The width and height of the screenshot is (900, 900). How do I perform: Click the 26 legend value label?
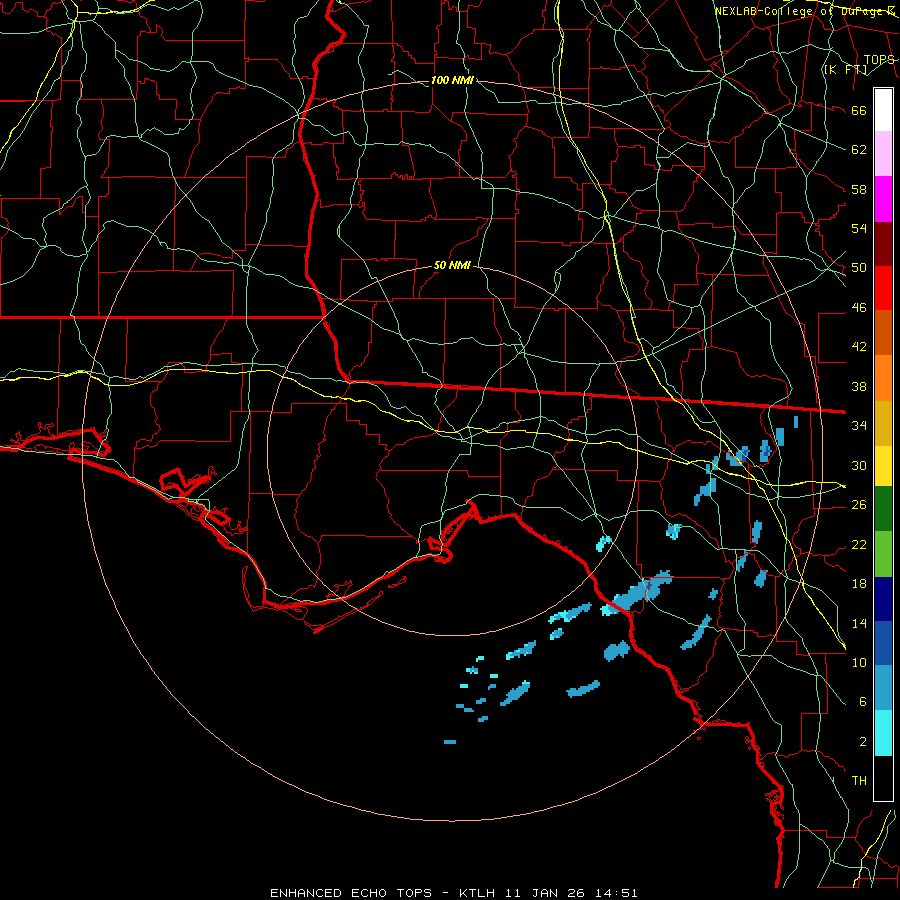(859, 505)
